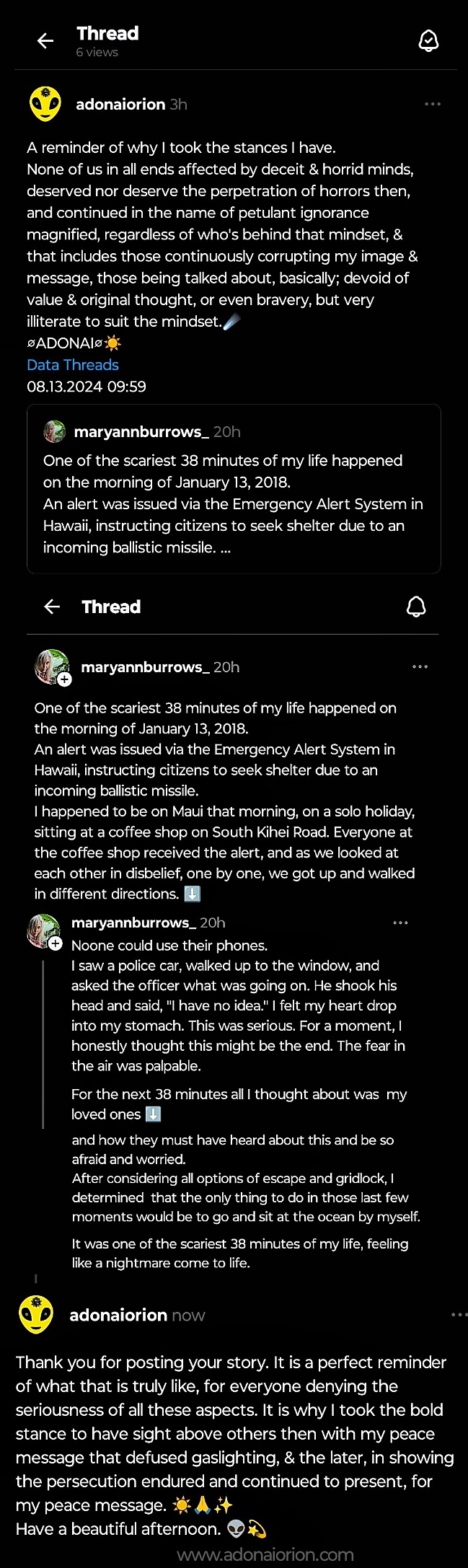The width and height of the screenshot is (468, 1568).
Task: Expand options for maryannburrows_ main post
Action: tap(420, 667)
